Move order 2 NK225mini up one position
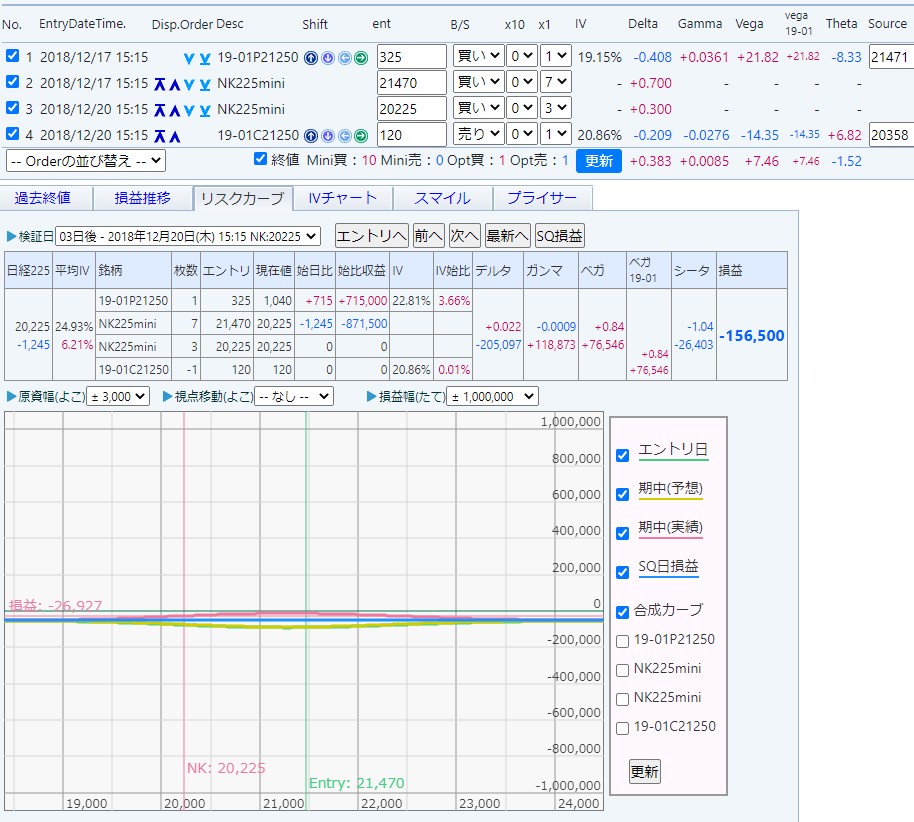The image size is (914, 822). [174, 85]
